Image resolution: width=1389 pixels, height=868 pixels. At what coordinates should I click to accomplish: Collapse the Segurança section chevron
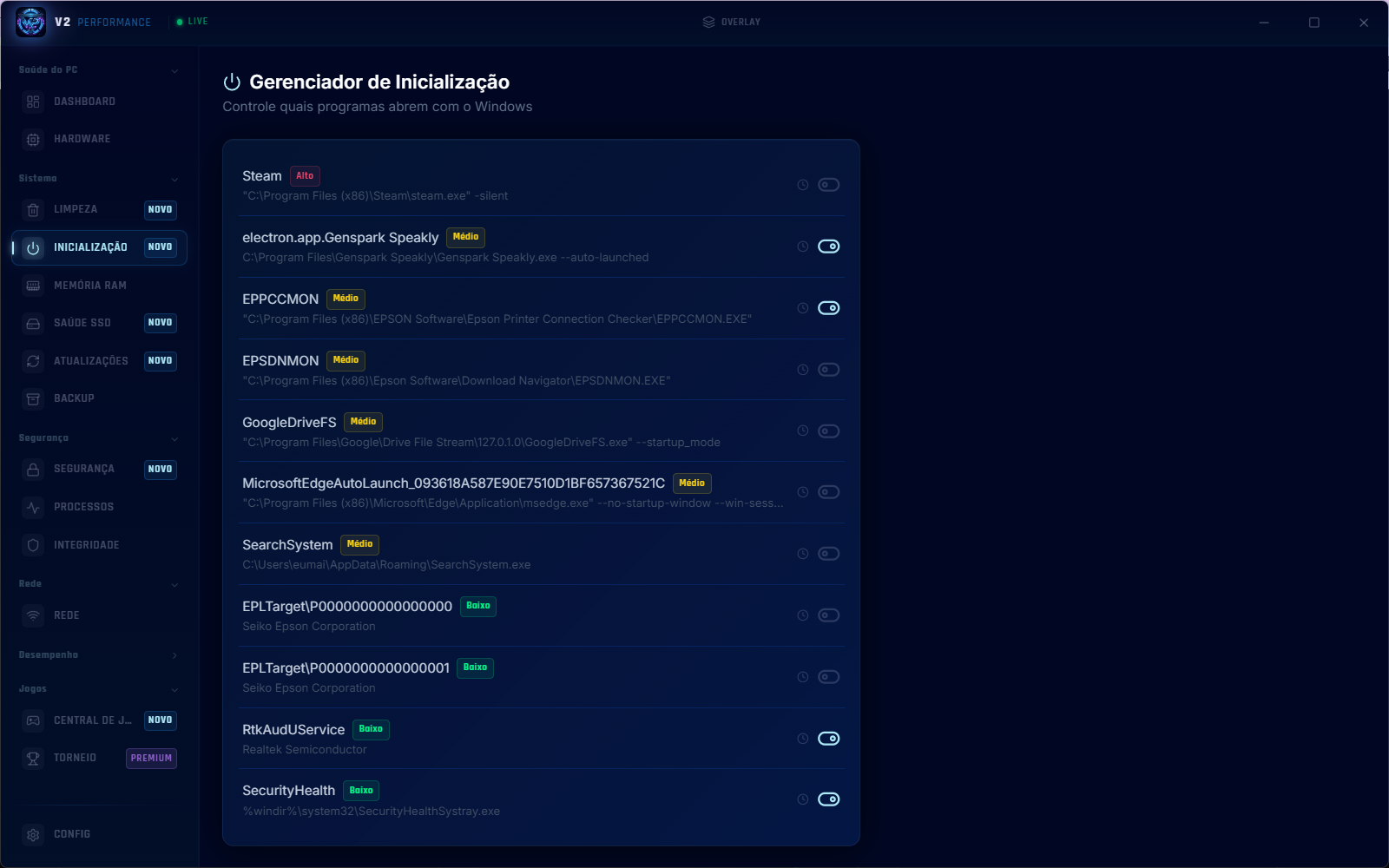tap(174, 438)
